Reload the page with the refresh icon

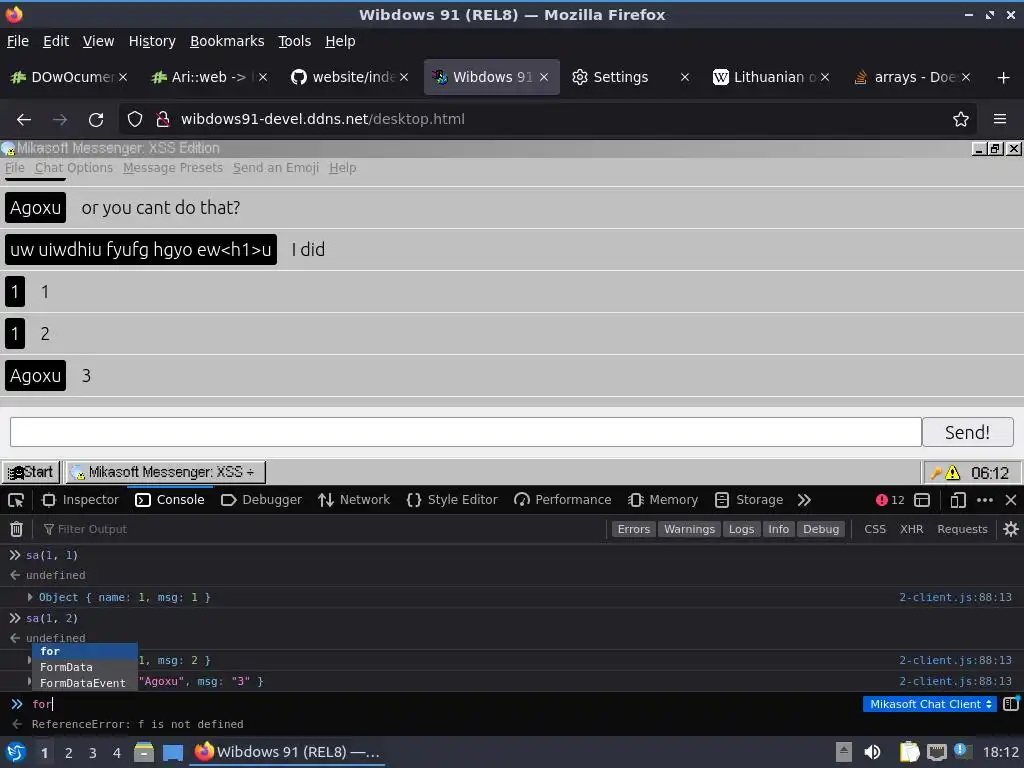[x=96, y=120]
